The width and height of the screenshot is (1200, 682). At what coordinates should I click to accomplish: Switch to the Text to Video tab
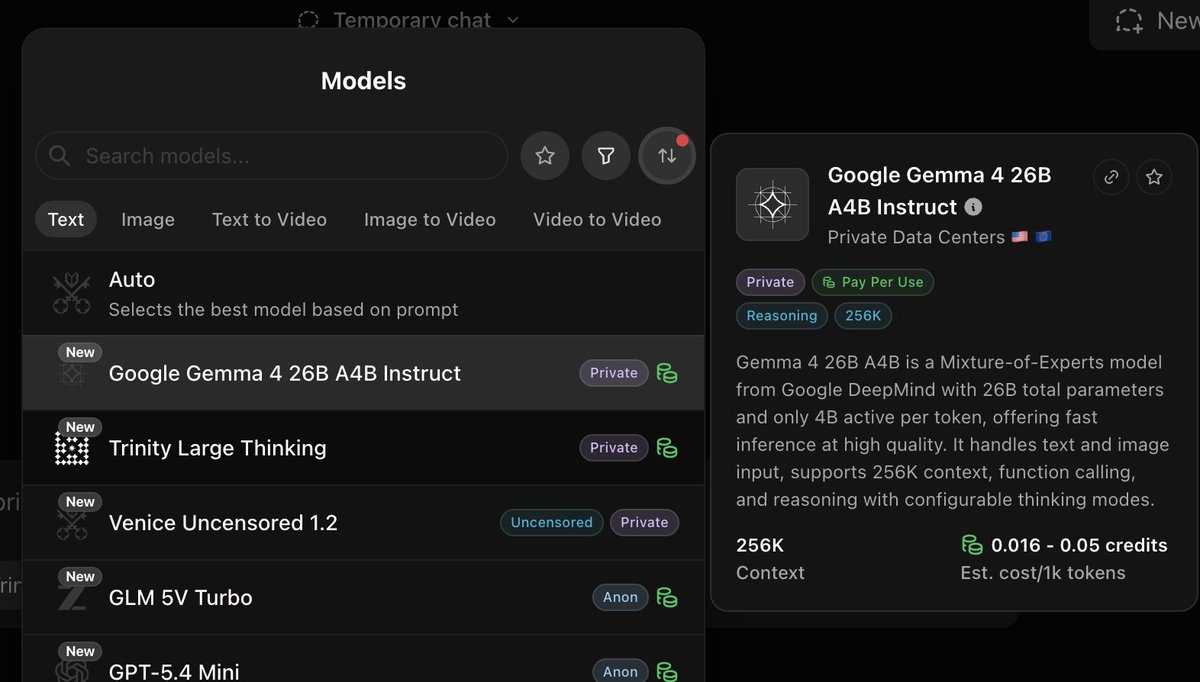pos(269,219)
